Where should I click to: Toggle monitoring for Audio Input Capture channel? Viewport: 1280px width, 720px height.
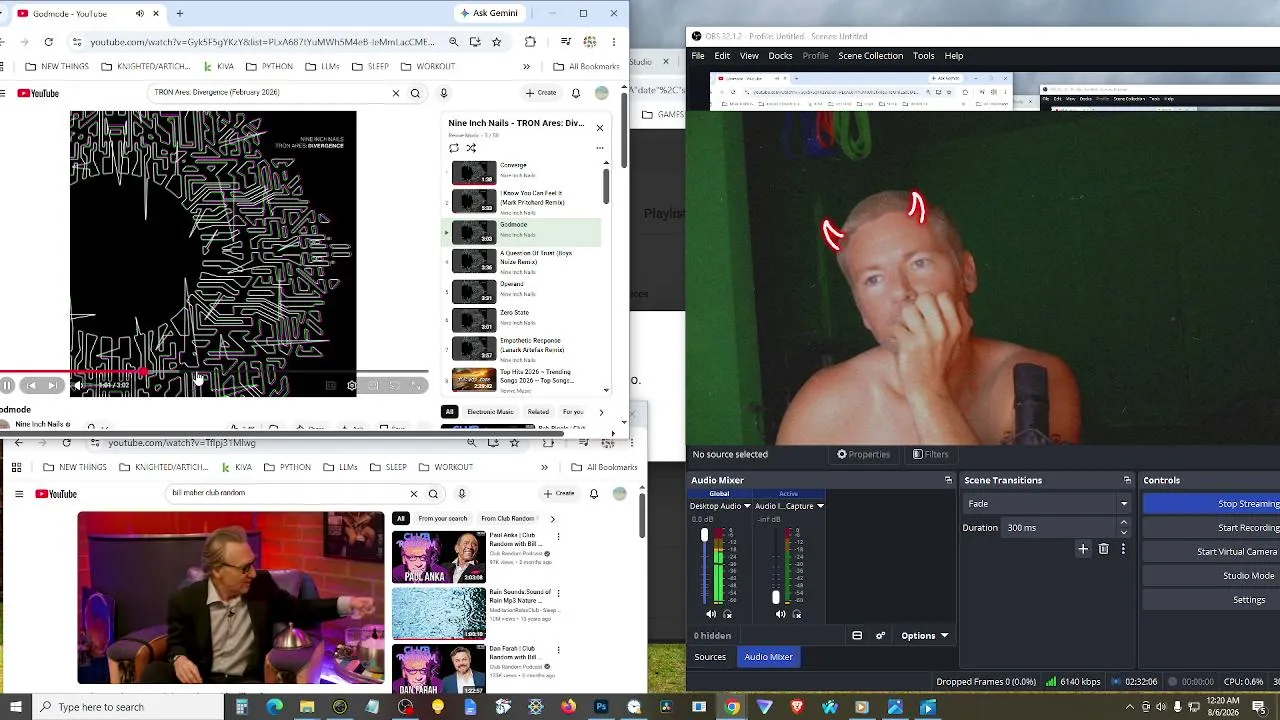tap(797, 614)
